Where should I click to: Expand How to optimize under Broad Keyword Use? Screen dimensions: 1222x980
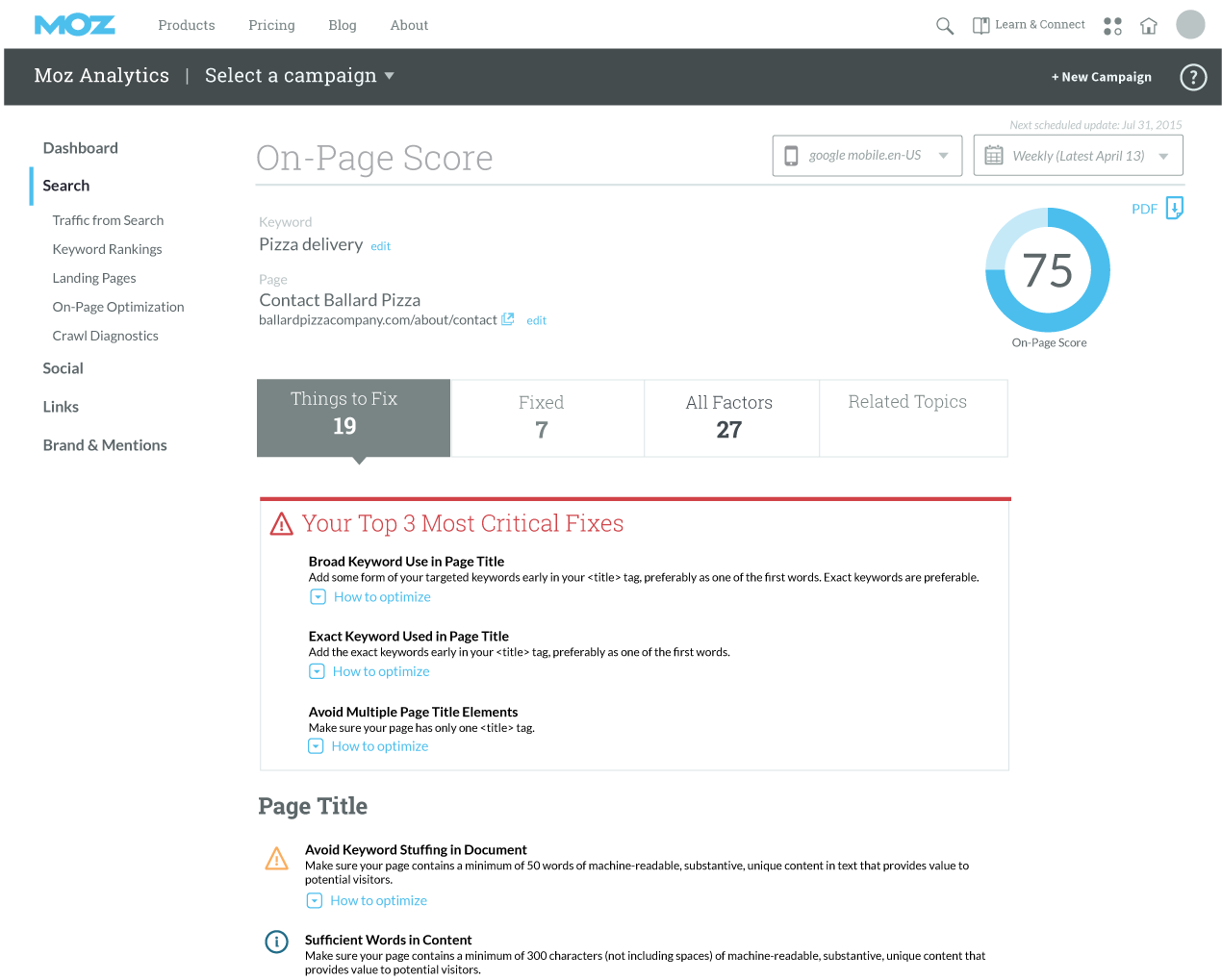pyautogui.click(x=370, y=597)
